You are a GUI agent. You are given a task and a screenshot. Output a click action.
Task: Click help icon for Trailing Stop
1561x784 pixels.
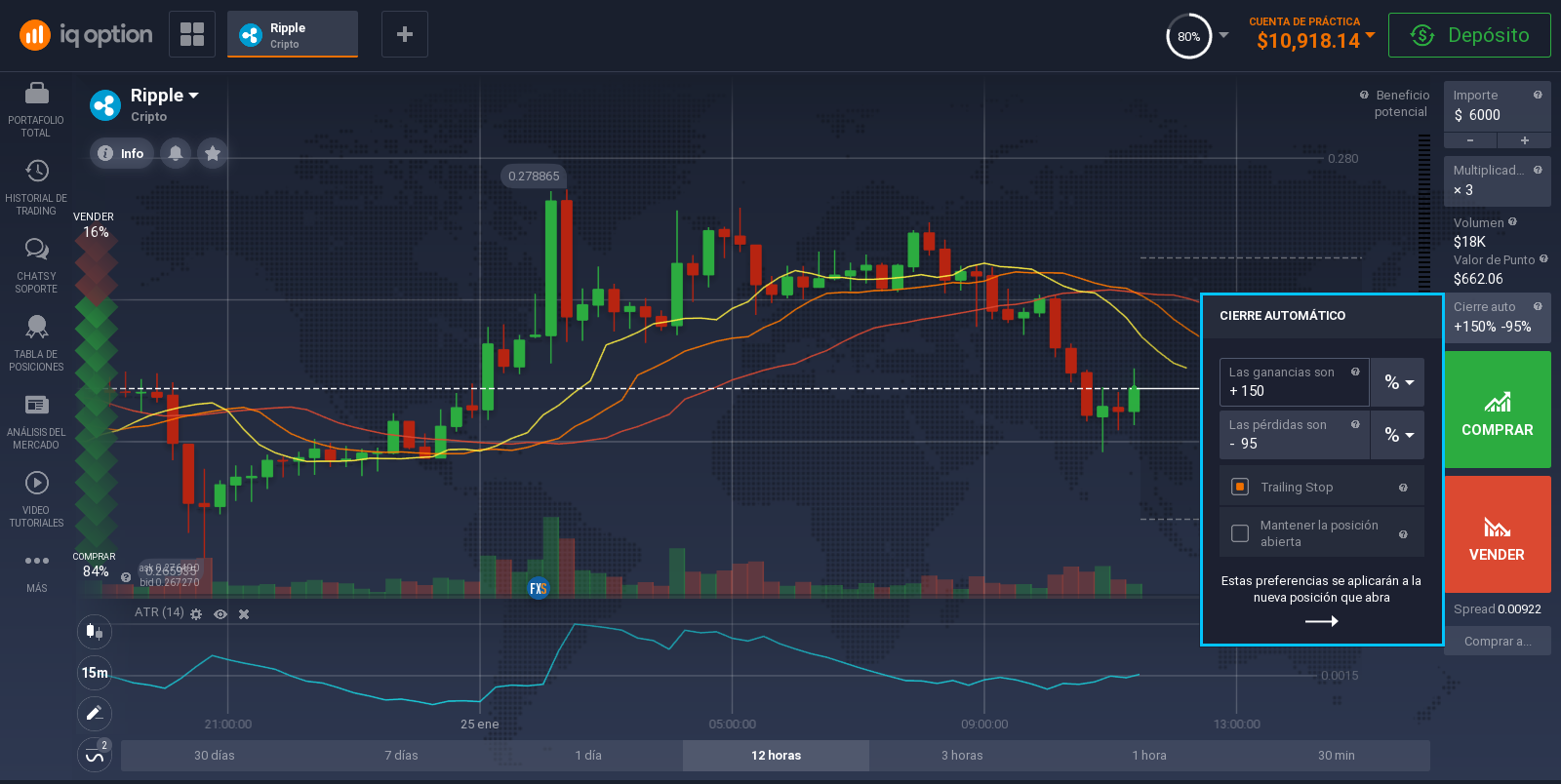[1403, 488]
